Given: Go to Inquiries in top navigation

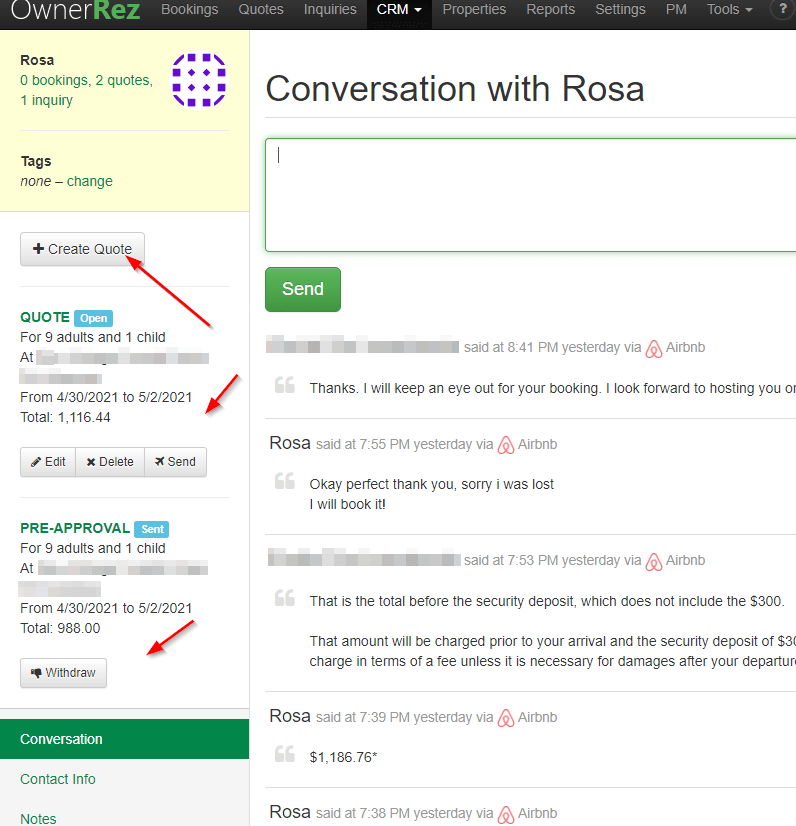Looking at the screenshot, I should pyautogui.click(x=330, y=9).
